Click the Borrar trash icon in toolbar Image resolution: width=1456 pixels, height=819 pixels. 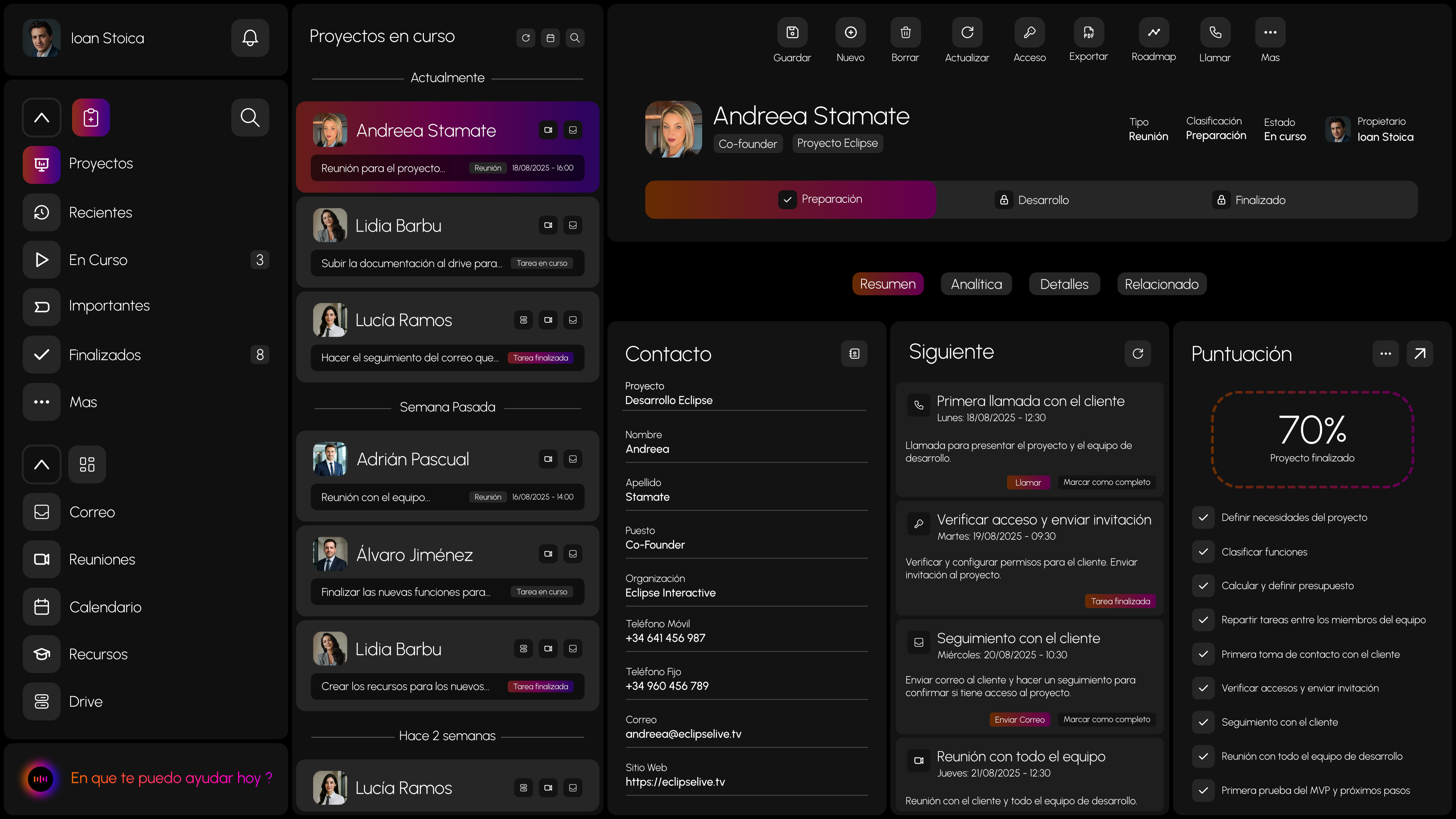[905, 33]
